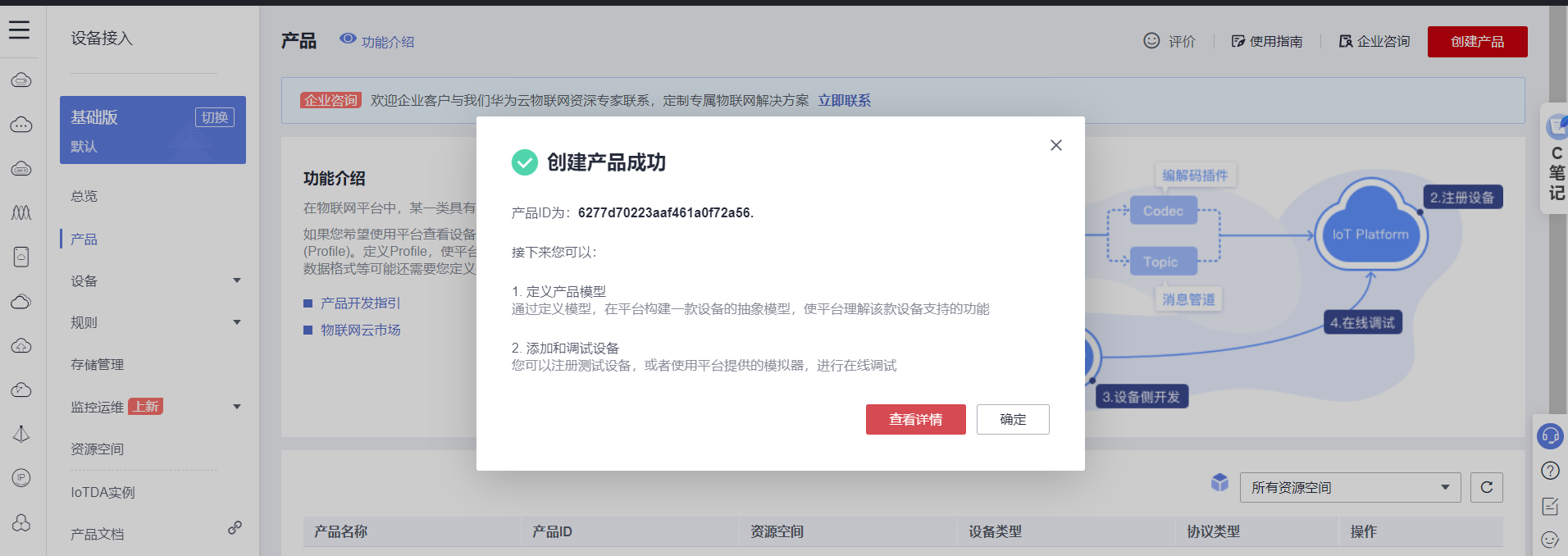This screenshot has width=1568, height=556.
Task: Click third cloud icon in left rail
Action: pos(21,169)
